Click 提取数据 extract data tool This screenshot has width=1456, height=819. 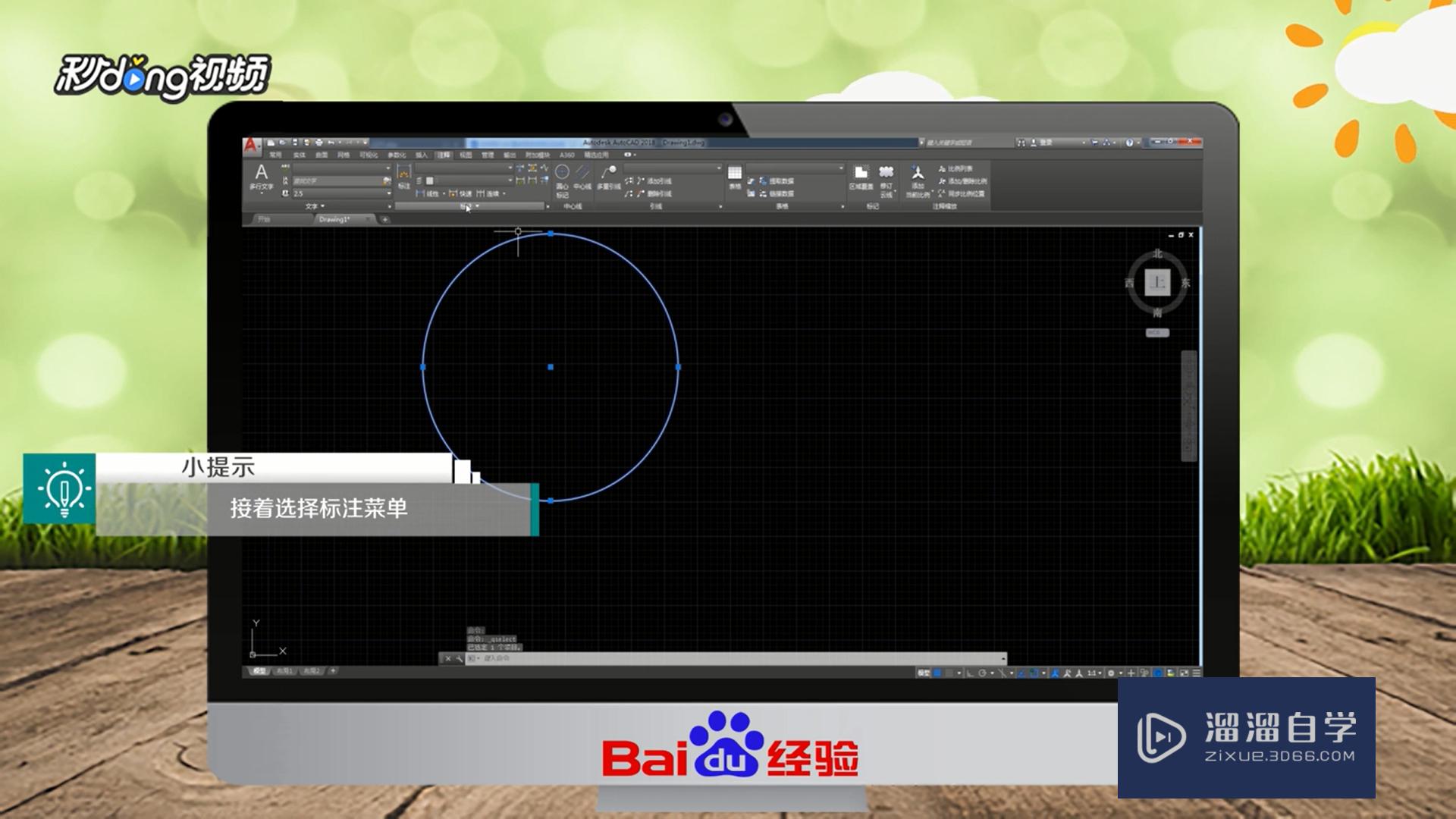[x=775, y=181]
